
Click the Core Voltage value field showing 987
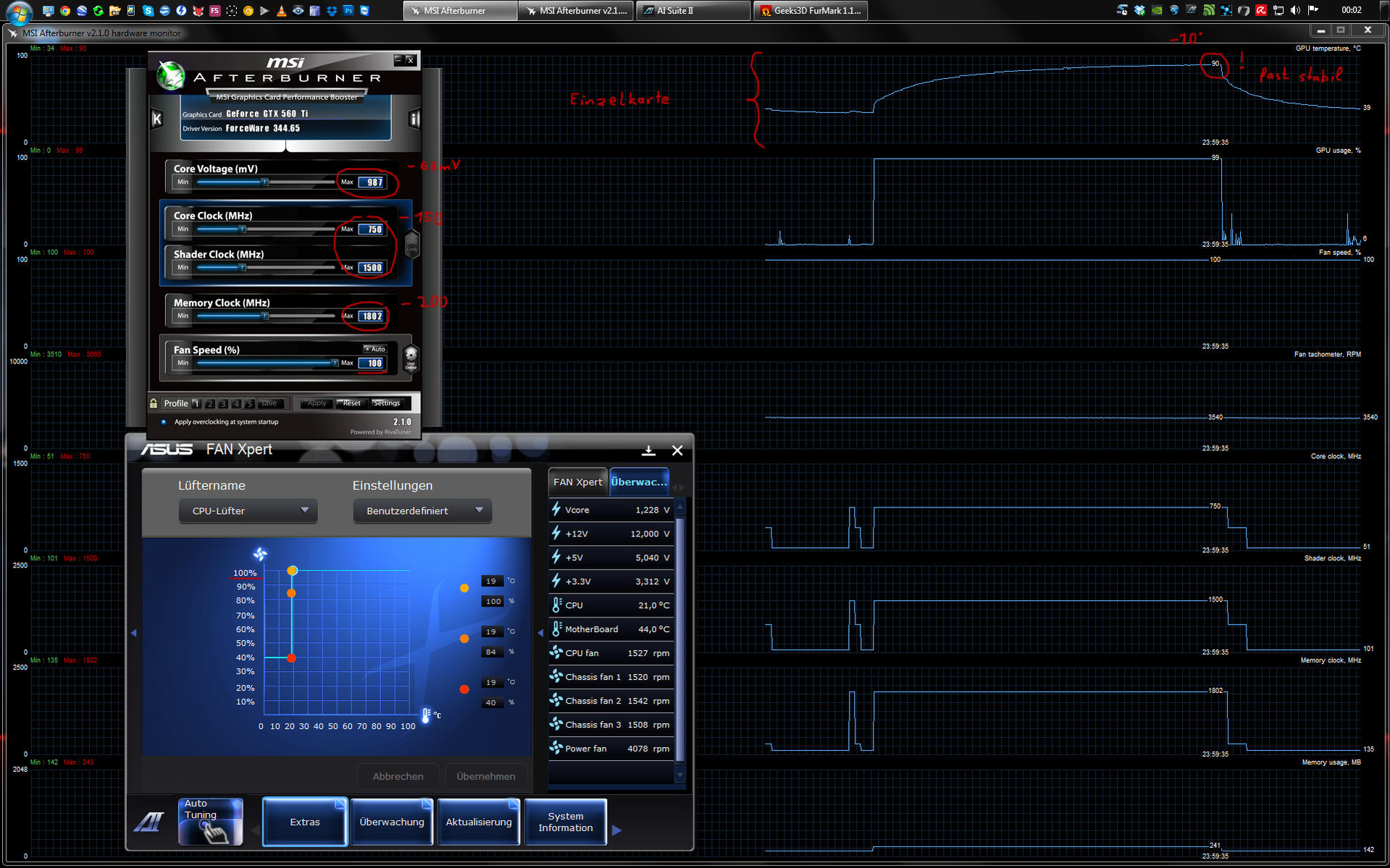(372, 182)
